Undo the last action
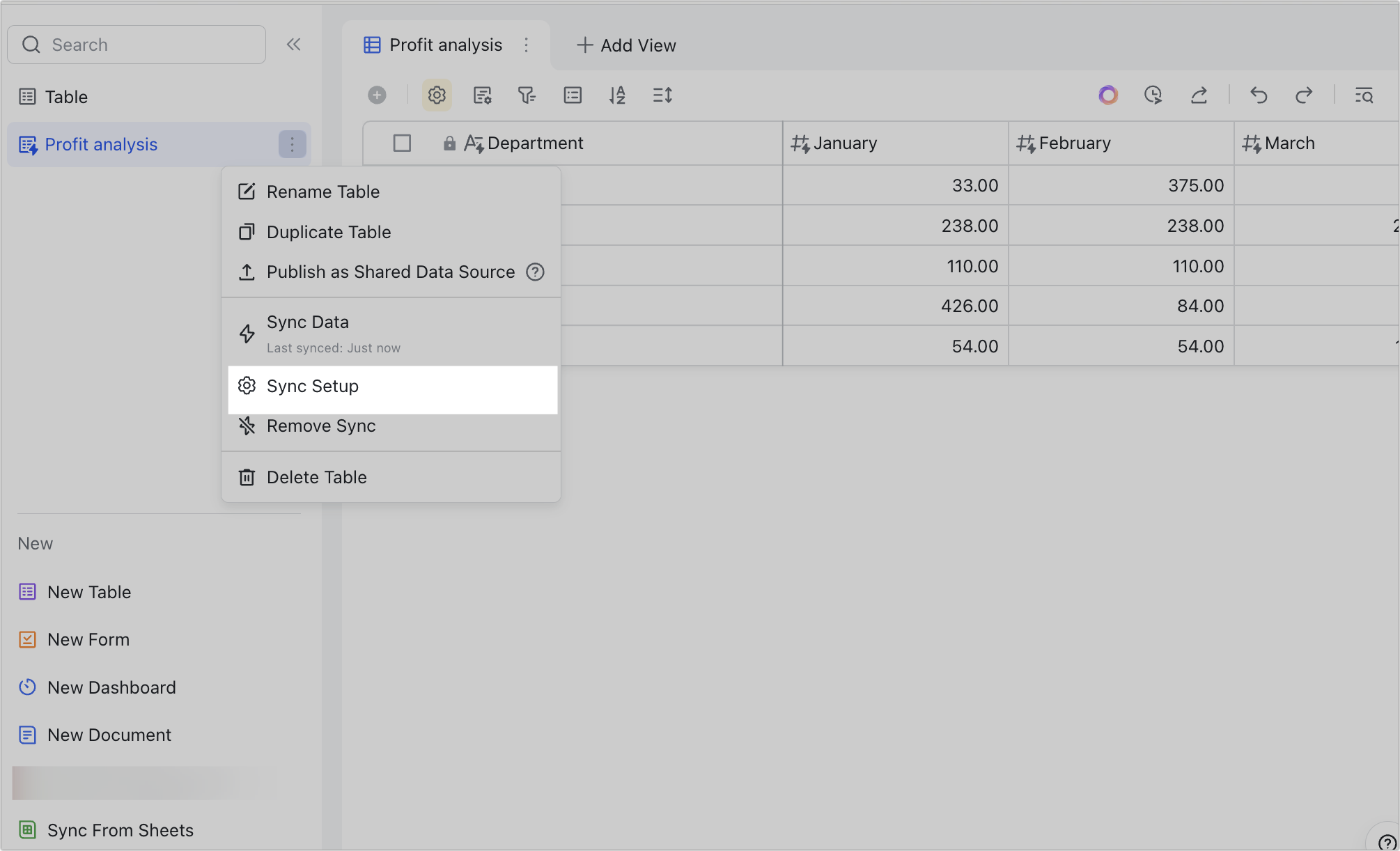 (x=1259, y=95)
